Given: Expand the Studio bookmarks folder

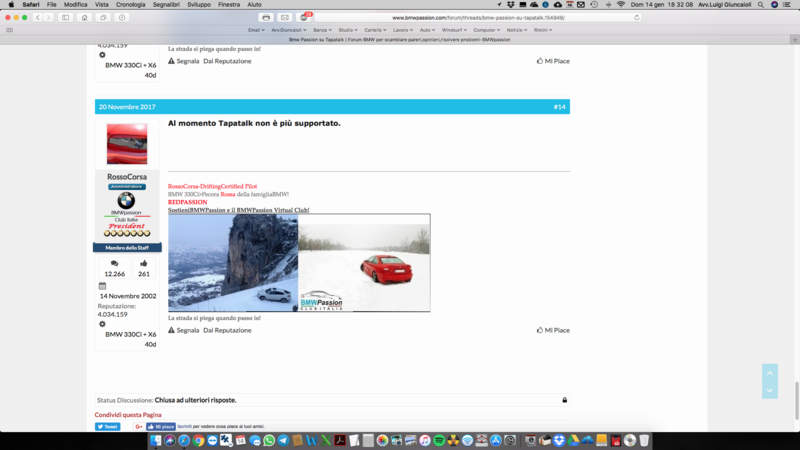Looking at the screenshot, I should pyautogui.click(x=347, y=30).
